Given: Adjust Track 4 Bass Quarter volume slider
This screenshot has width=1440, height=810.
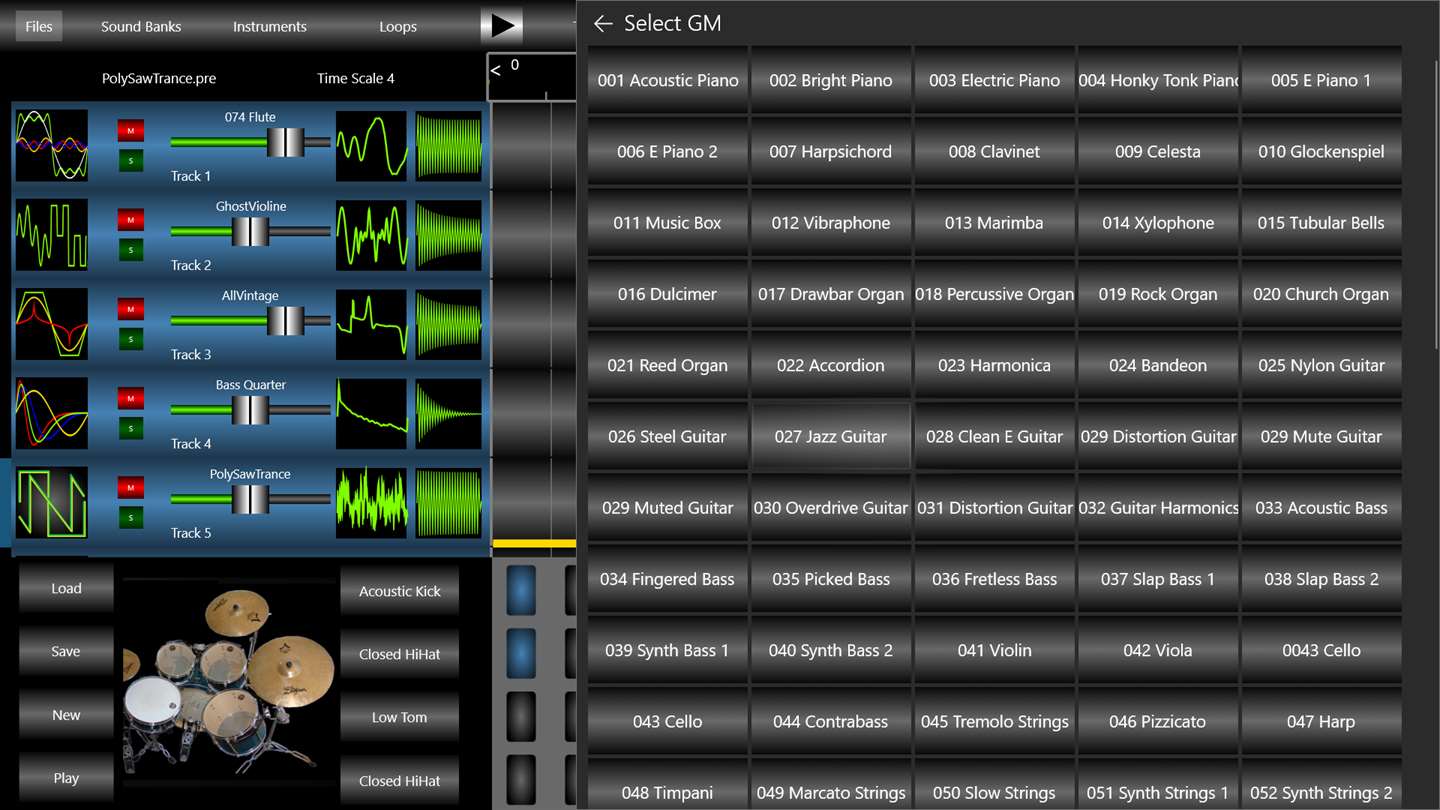Looking at the screenshot, I should [250, 410].
